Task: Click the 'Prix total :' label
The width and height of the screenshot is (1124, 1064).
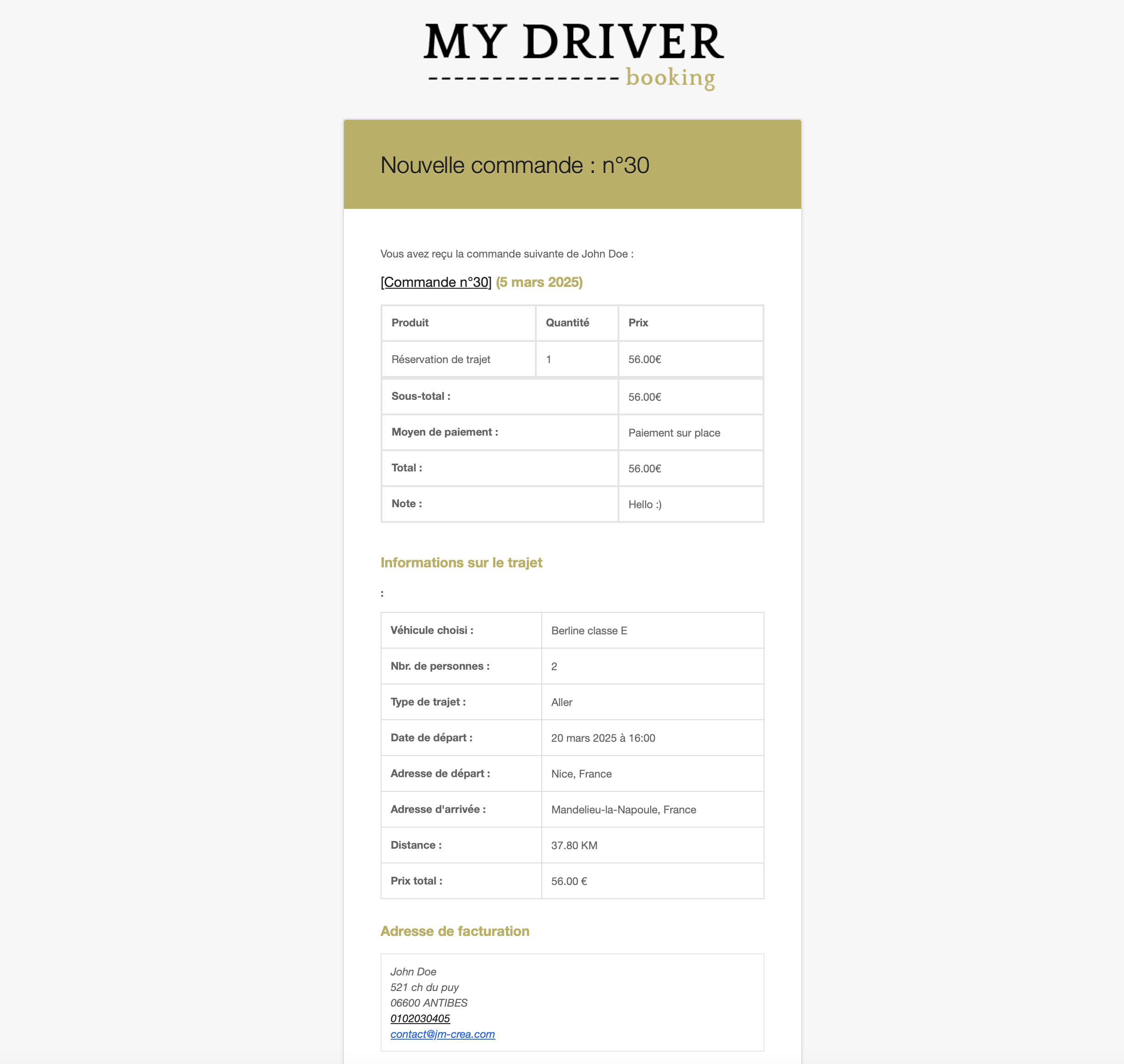Action: [x=416, y=881]
